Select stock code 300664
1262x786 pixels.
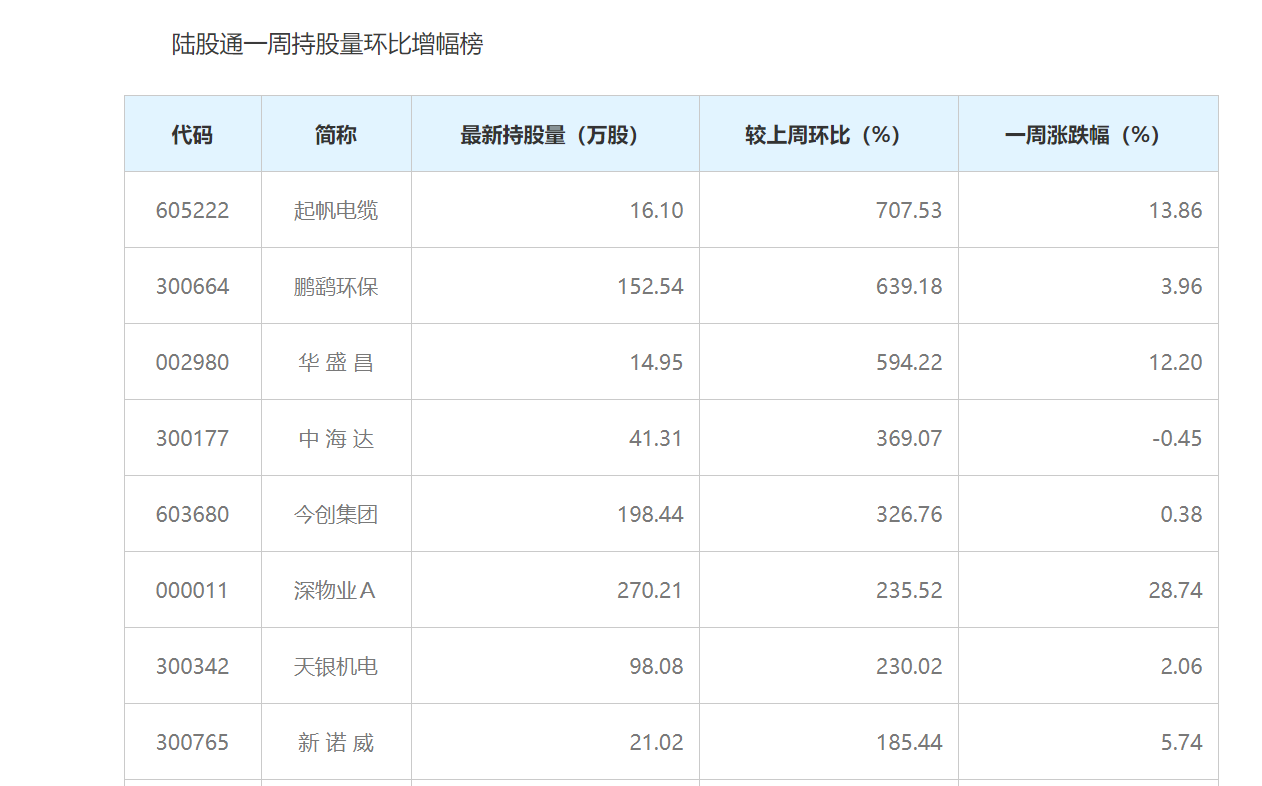pyautogui.click(x=192, y=287)
